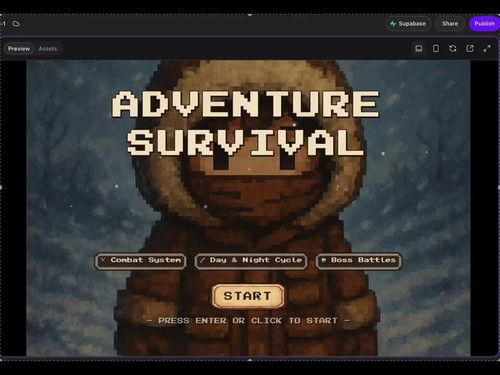Publish the project

pyautogui.click(x=484, y=24)
